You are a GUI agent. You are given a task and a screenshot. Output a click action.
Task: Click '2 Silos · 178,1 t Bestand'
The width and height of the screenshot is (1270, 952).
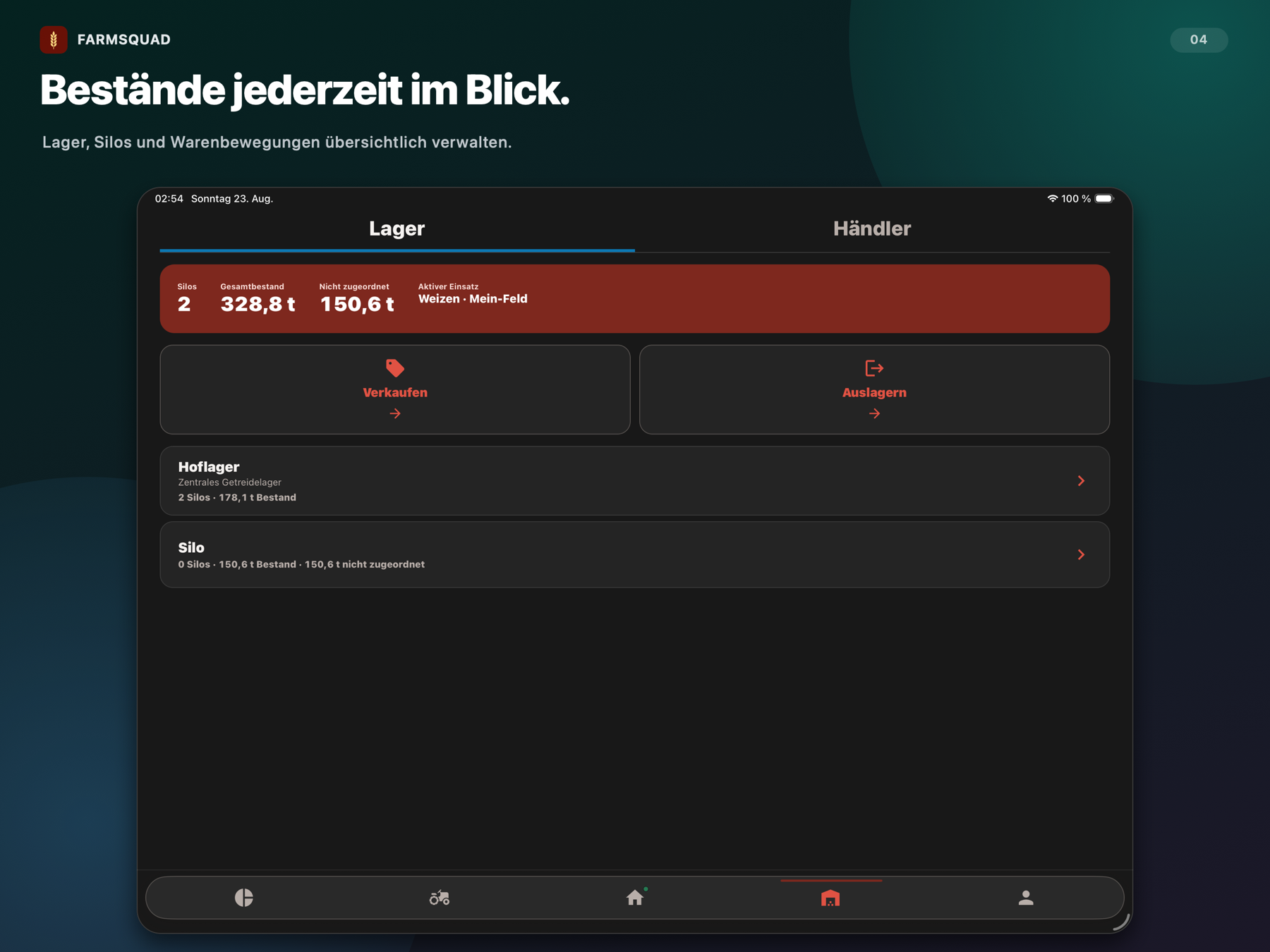click(x=237, y=498)
